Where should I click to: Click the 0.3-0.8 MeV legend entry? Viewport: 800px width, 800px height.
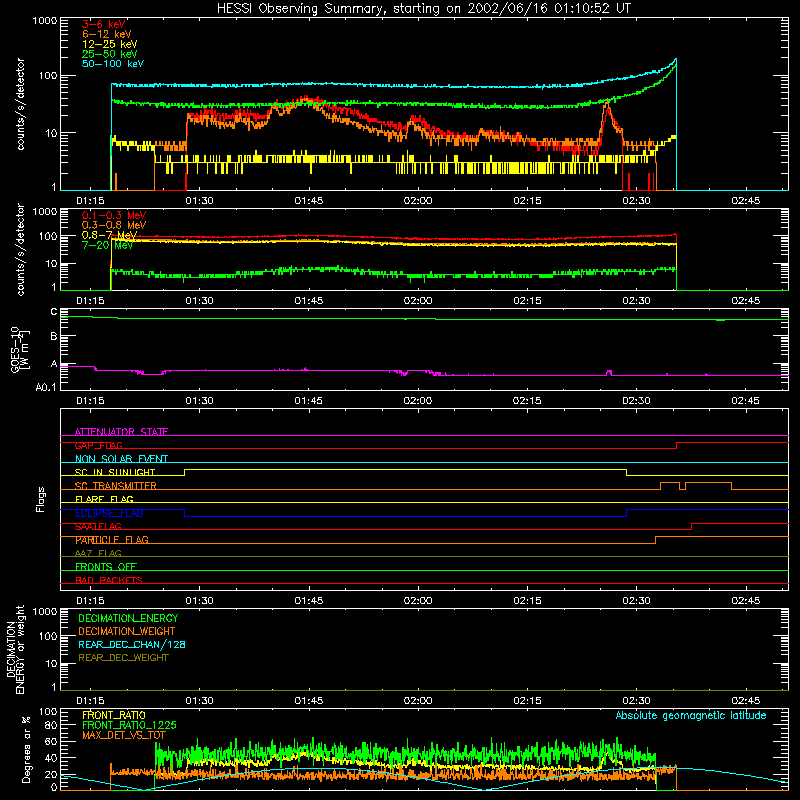pyautogui.click(x=114, y=225)
